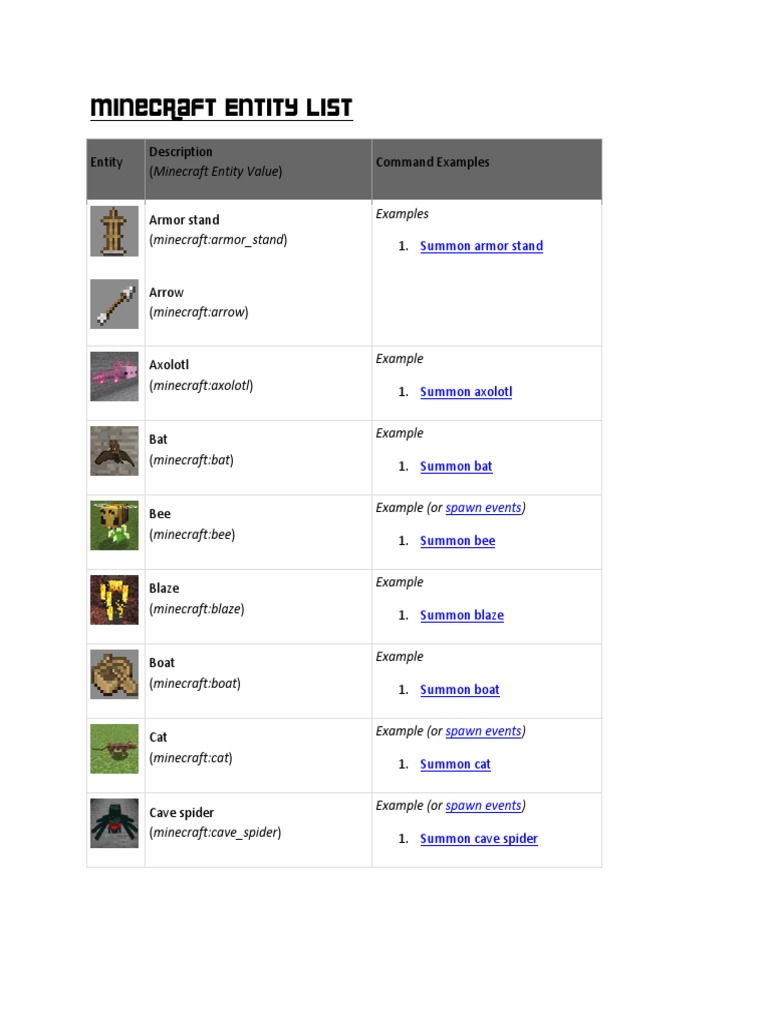Open the Summon bat link
The width and height of the screenshot is (768, 1024).
[x=456, y=466]
